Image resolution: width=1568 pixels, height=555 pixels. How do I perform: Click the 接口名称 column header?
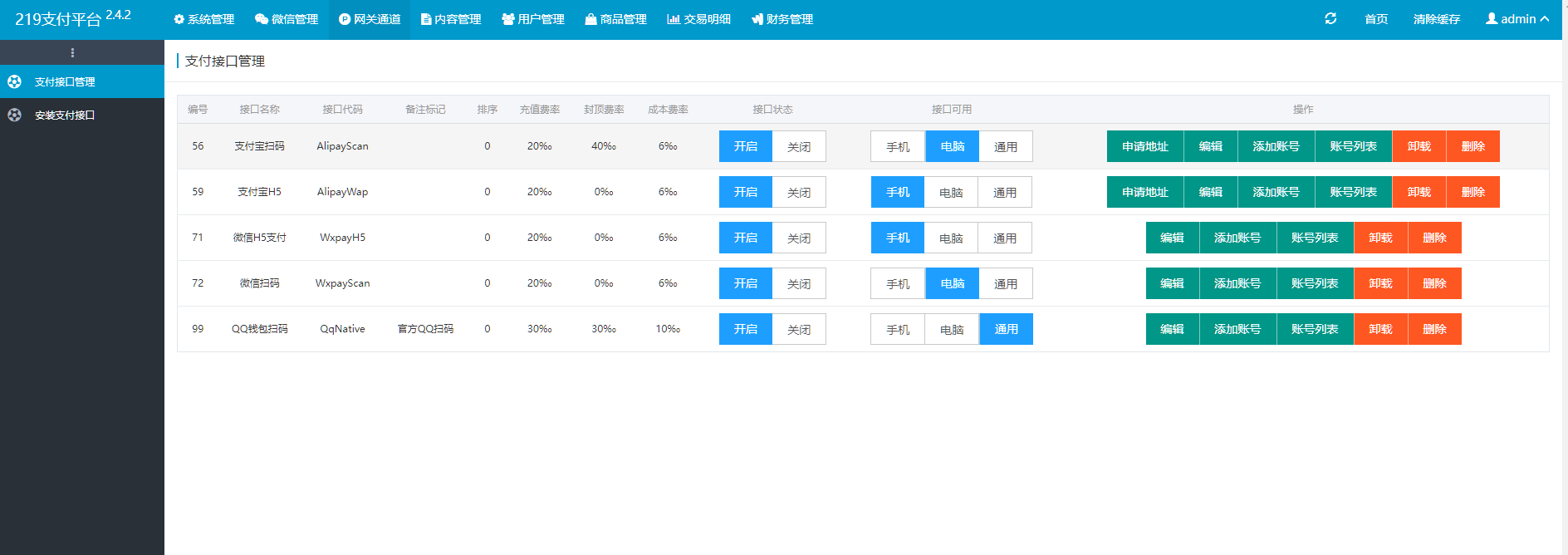pyautogui.click(x=259, y=110)
